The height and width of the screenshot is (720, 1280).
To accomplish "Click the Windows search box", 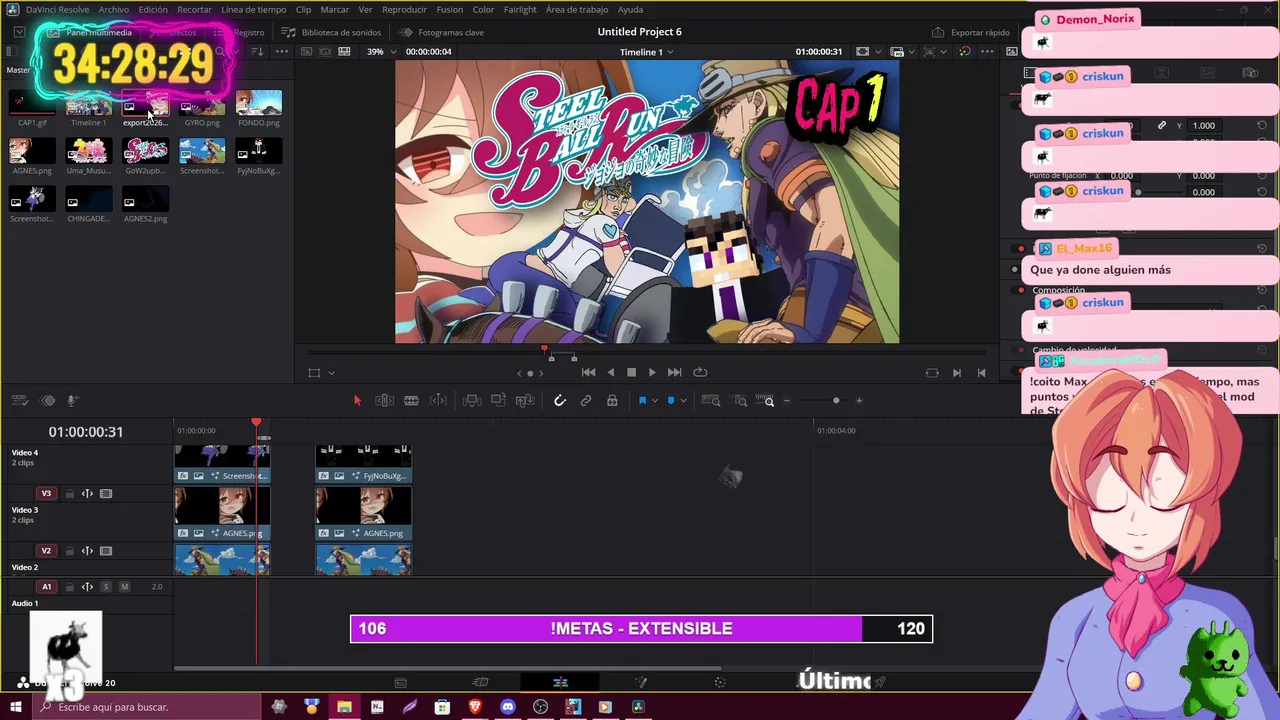I will tap(146, 707).
